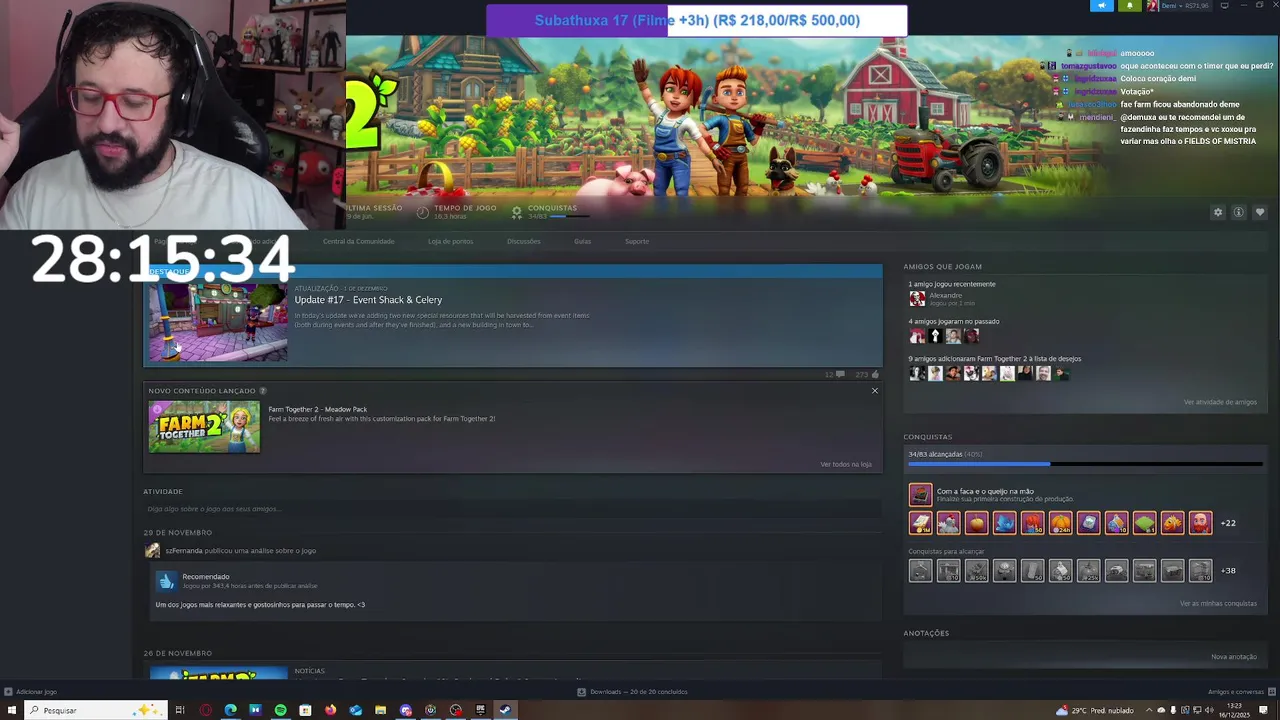Open the Central da Comunidade tab

358,241
